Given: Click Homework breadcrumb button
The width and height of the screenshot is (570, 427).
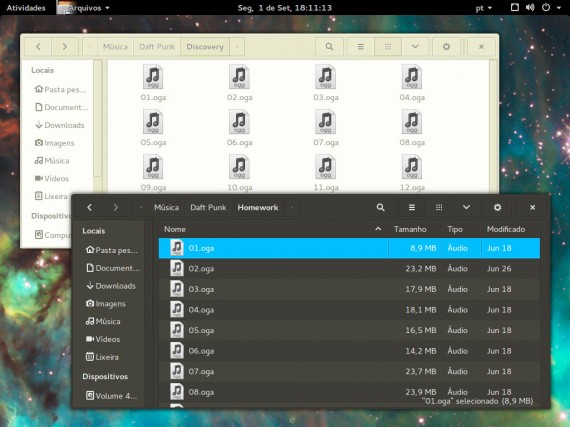Looking at the screenshot, I should coord(258,208).
